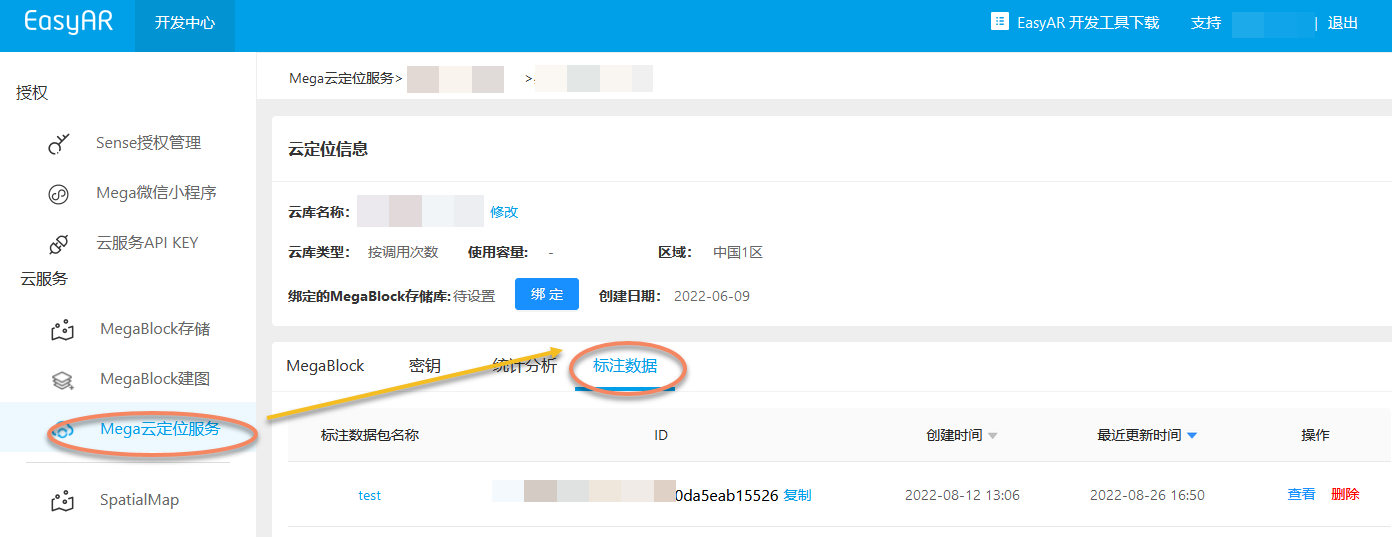Switch to the 统计分析 tab
Image resolution: width=1392 pixels, height=537 pixels.
pyautogui.click(x=525, y=366)
